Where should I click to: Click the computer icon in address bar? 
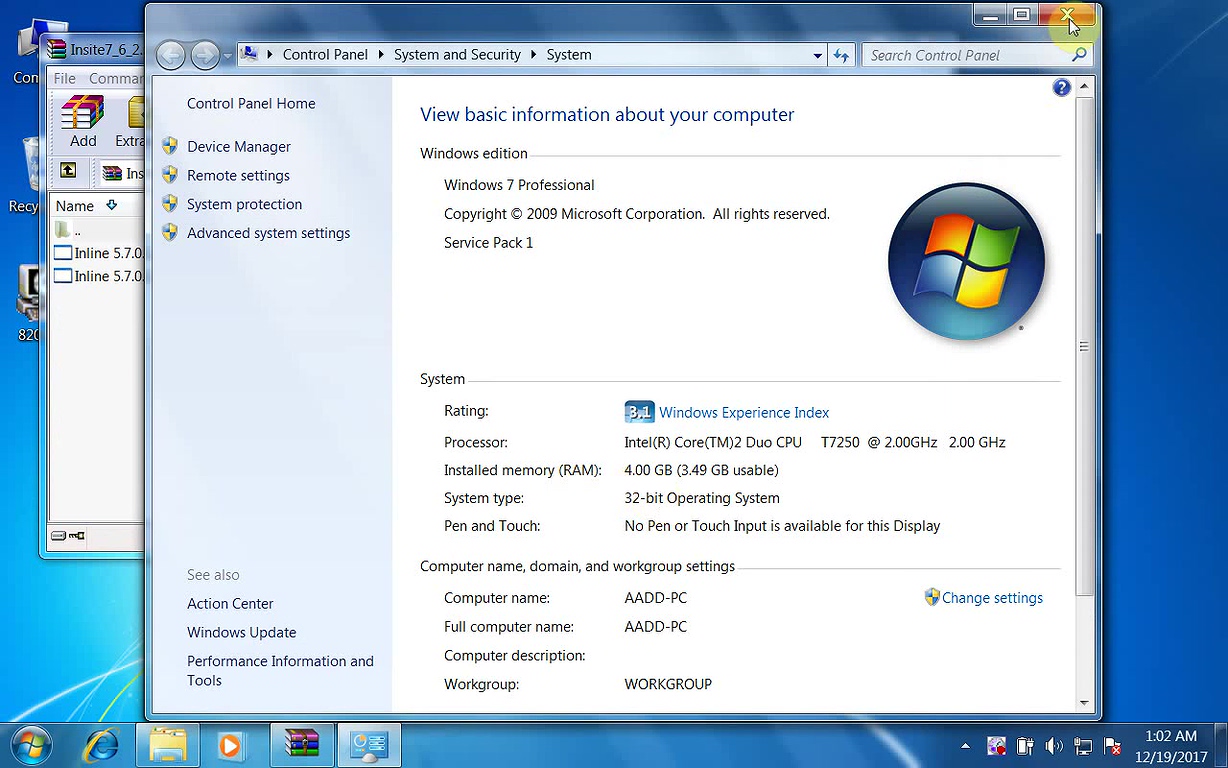tap(250, 54)
